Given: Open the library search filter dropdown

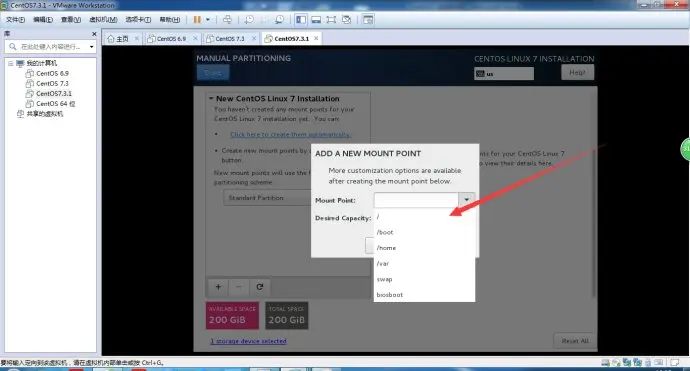Looking at the screenshot, I should pos(92,47).
